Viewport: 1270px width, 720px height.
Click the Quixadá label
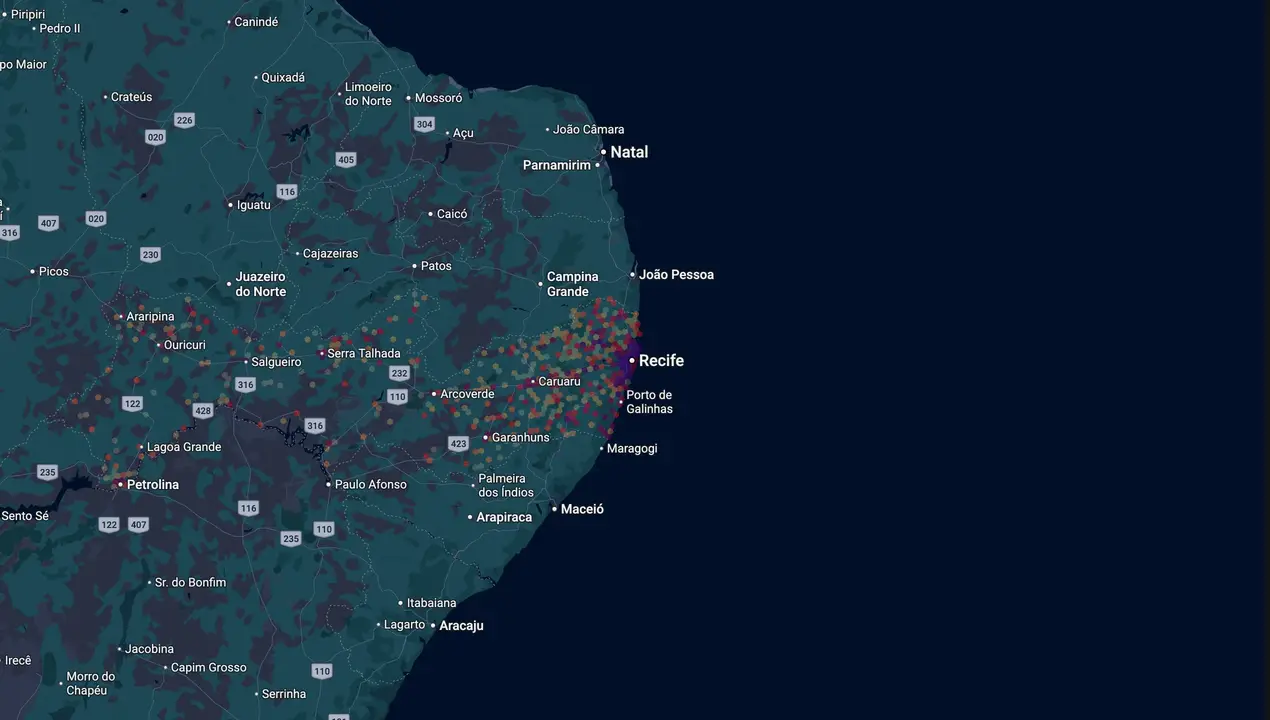click(283, 78)
